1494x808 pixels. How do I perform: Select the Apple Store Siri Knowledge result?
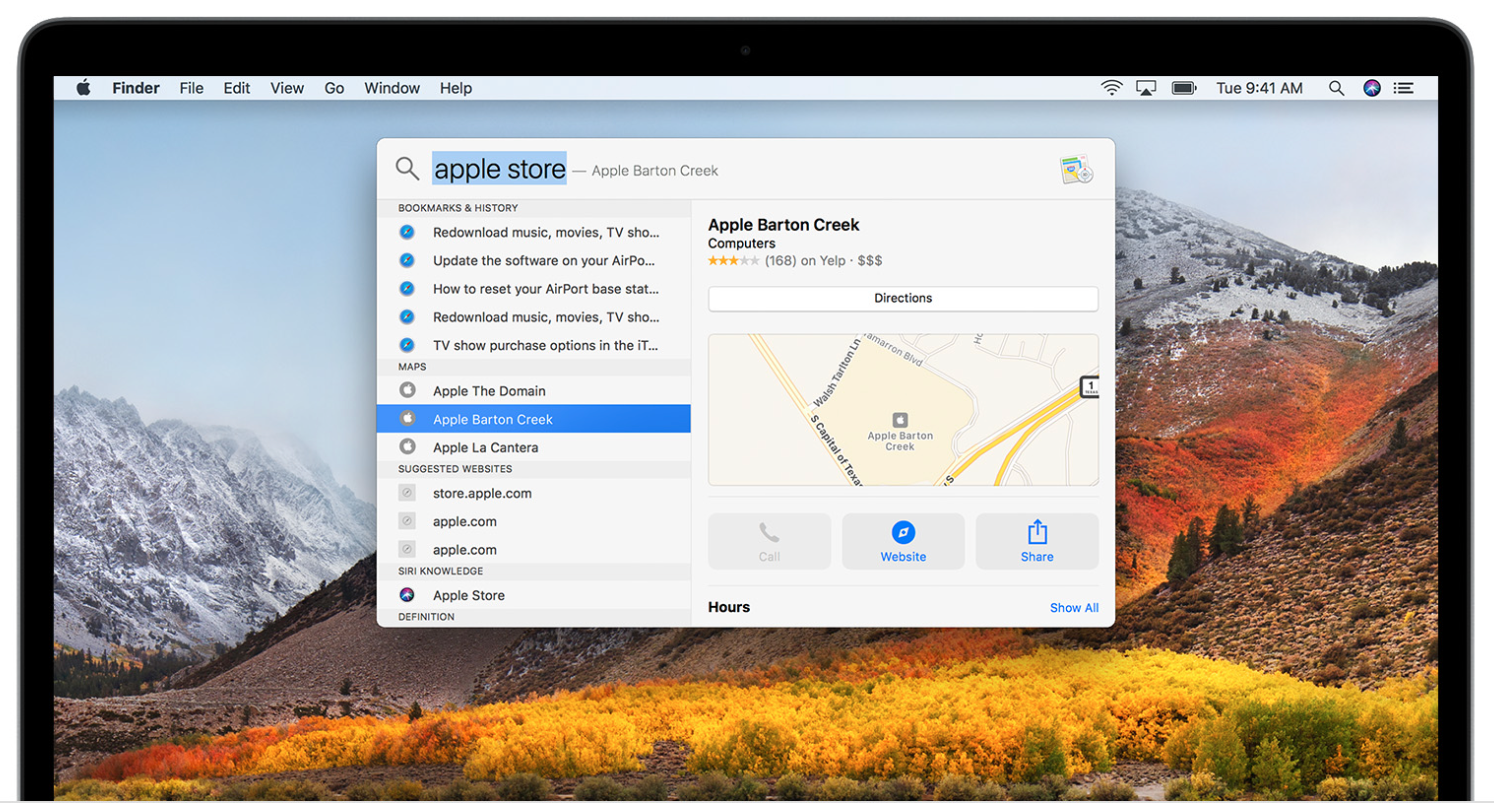pos(468,595)
